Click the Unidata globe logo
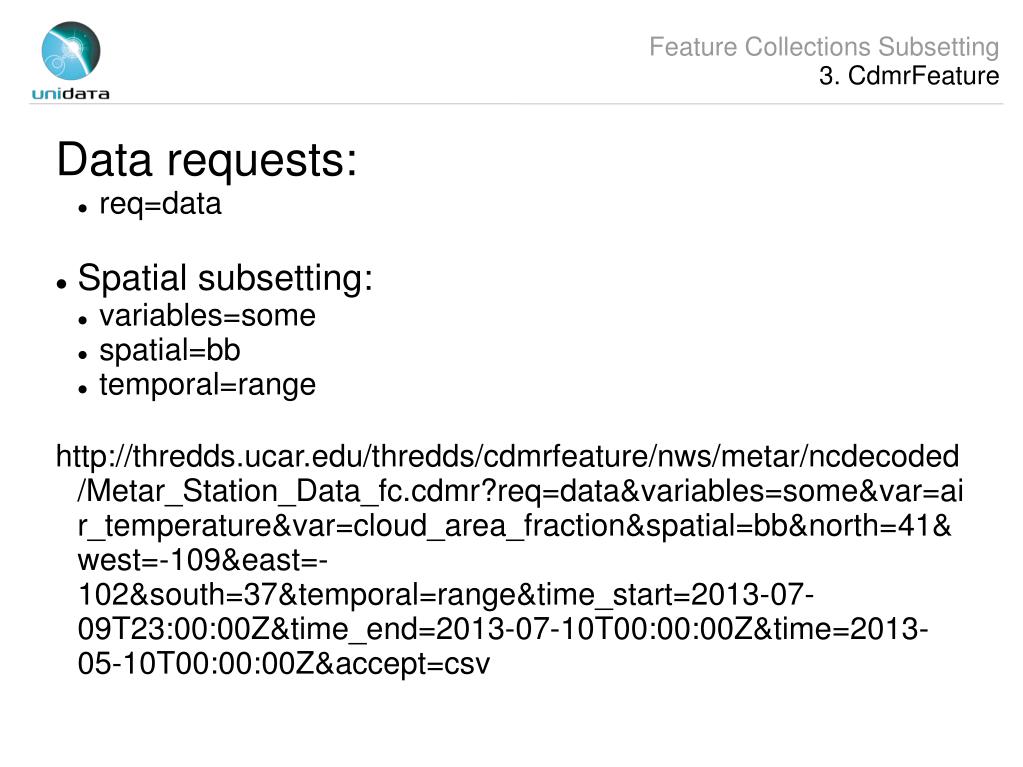The height and width of the screenshot is (767, 1023). pos(71,51)
